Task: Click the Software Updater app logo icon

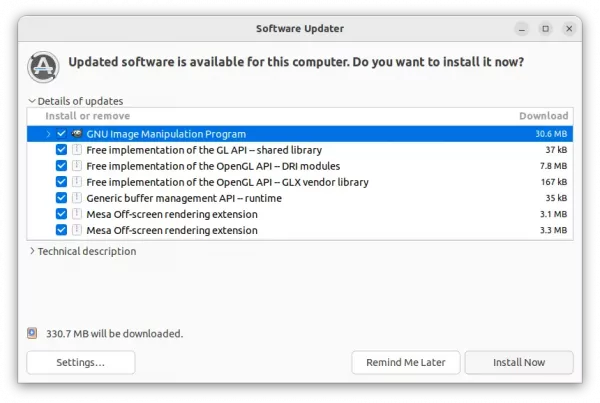Action: (43, 67)
